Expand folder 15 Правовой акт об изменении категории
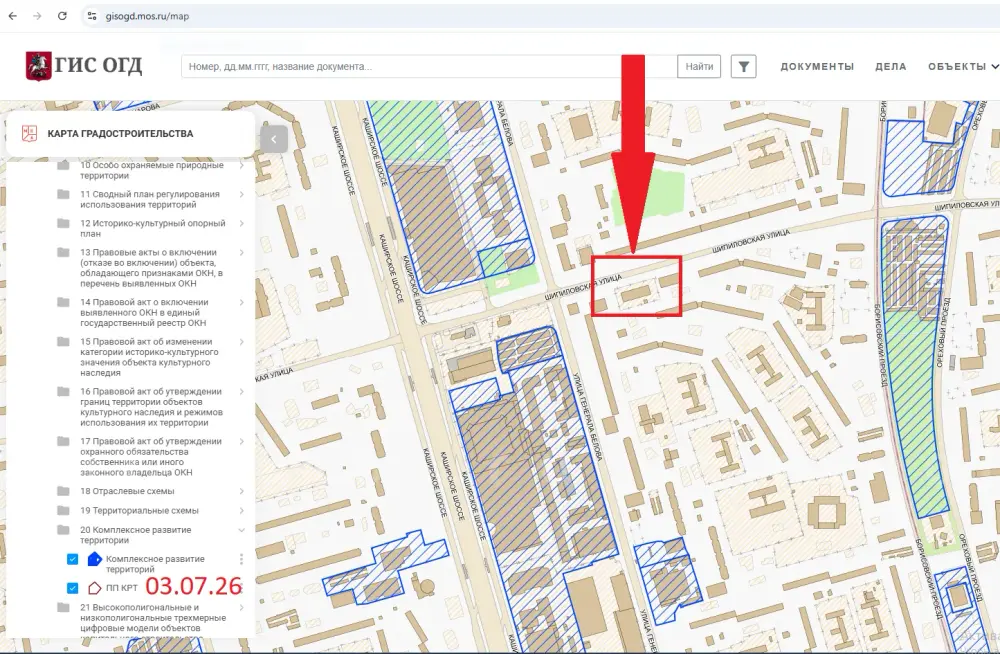Viewport: 1000px width, 654px height. click(x=242, y=342)
